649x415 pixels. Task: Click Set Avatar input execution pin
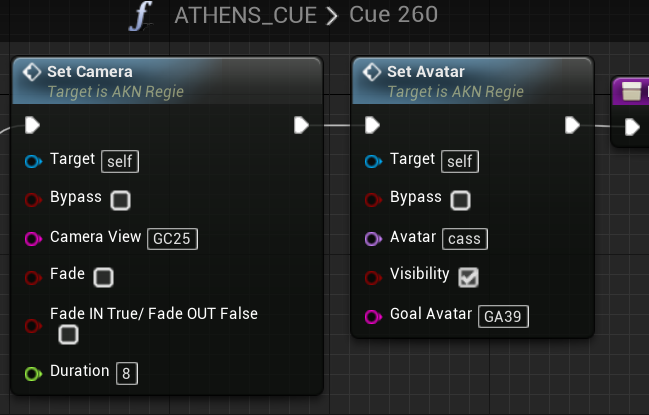point(373,125)
